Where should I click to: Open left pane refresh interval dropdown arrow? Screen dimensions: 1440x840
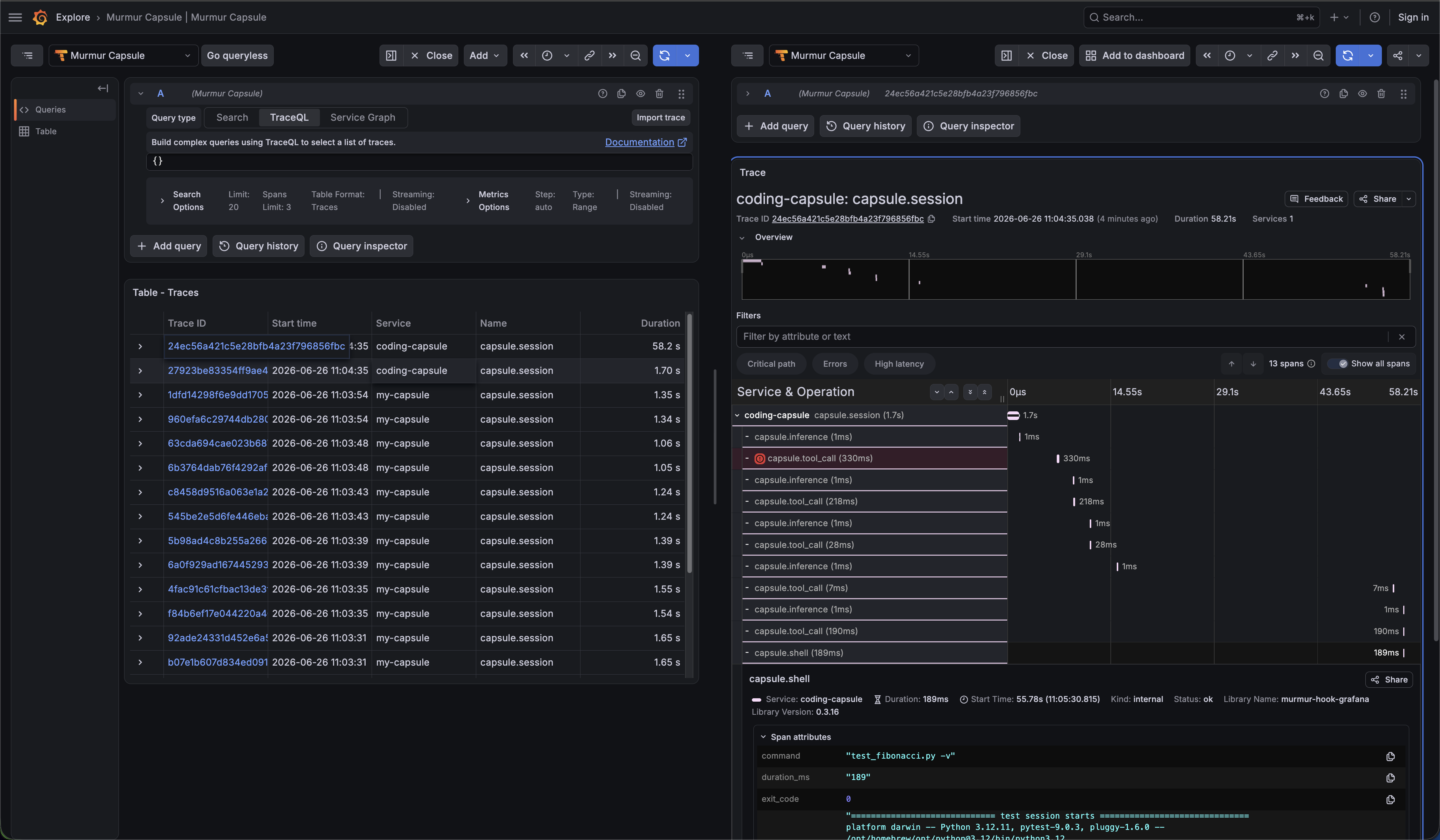(x=687, y=55)
